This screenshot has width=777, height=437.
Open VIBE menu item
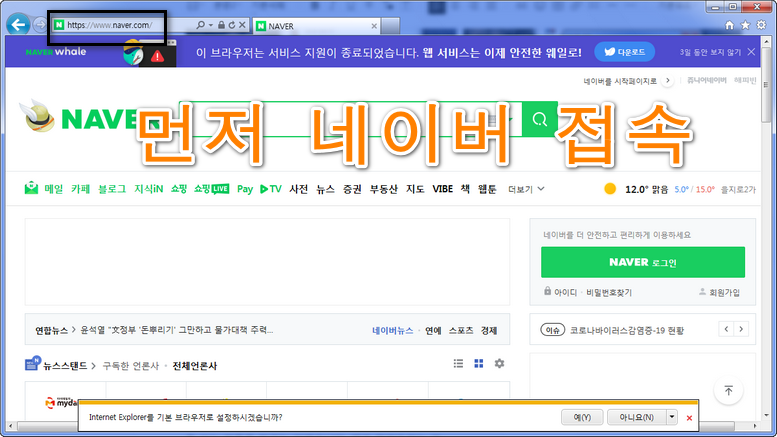pyautogui.click(x=443, y=189)
